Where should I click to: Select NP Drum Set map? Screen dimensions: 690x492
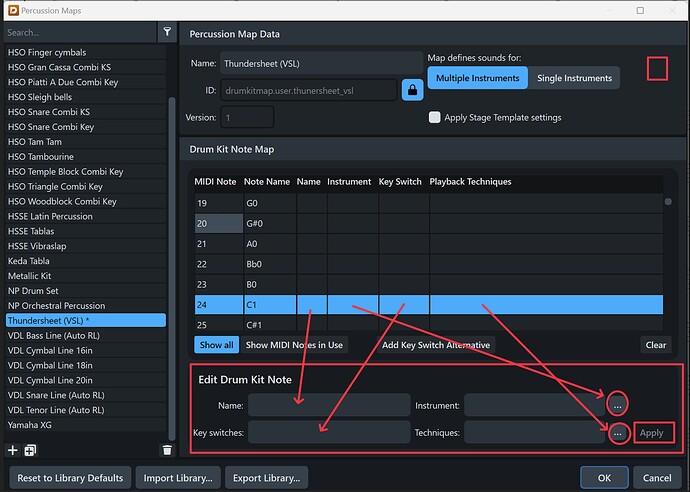click(86, 291)
